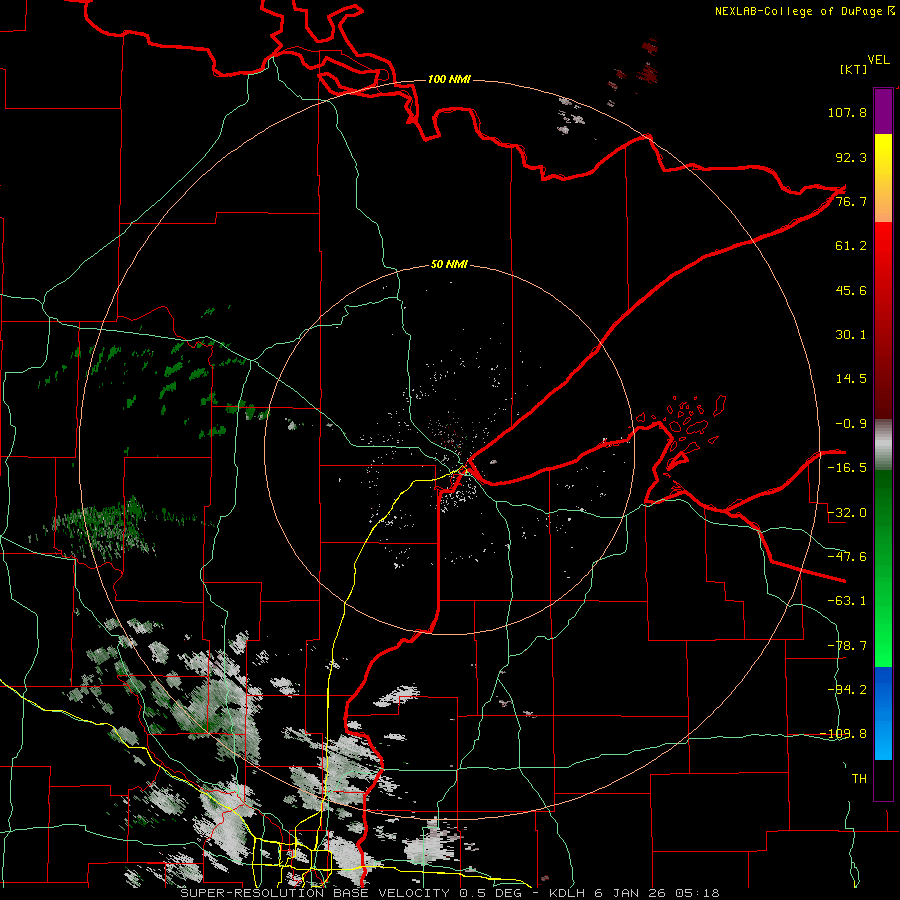Select the -16.5 velocity scale value
The image size is (900, 900).
pos(847,468)
